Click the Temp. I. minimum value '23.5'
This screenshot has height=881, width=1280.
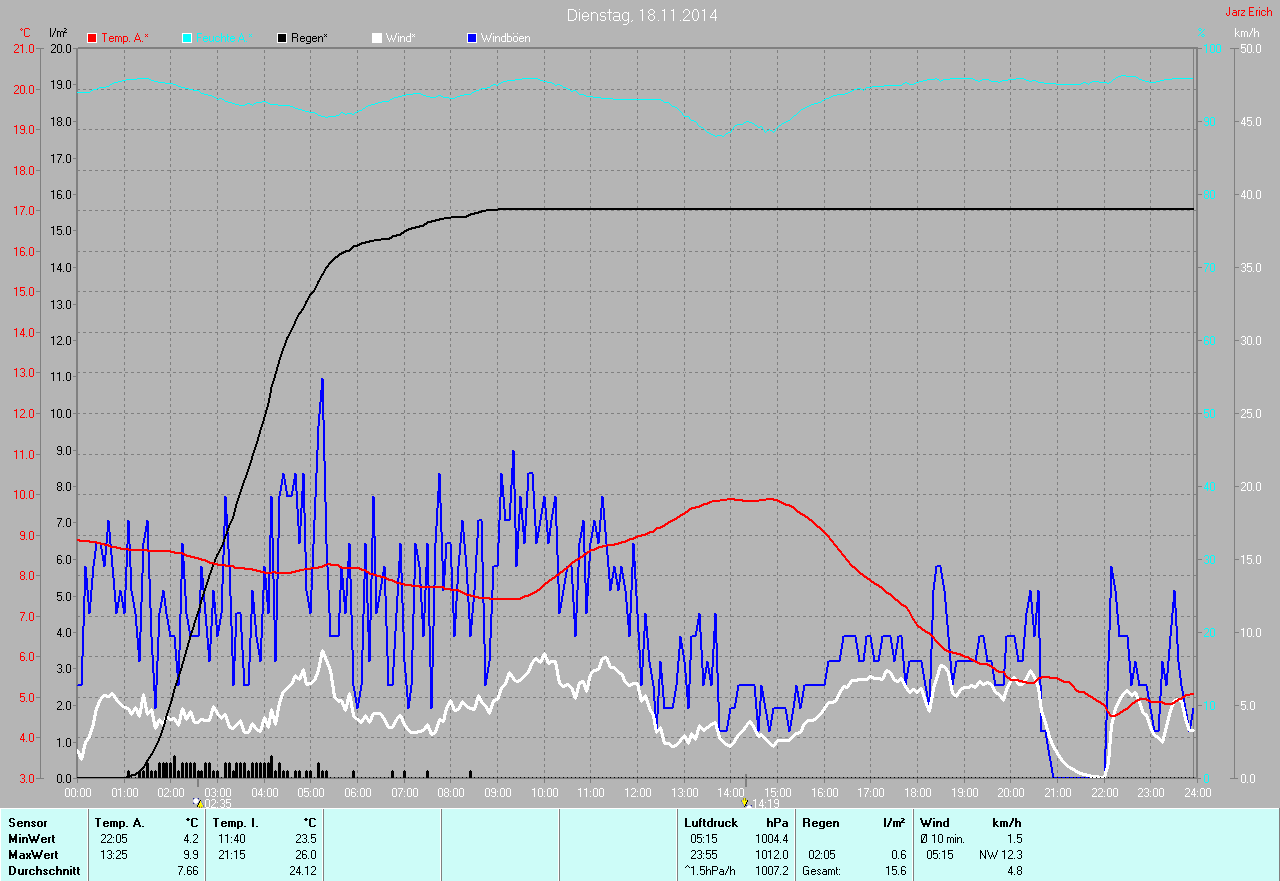305,838
